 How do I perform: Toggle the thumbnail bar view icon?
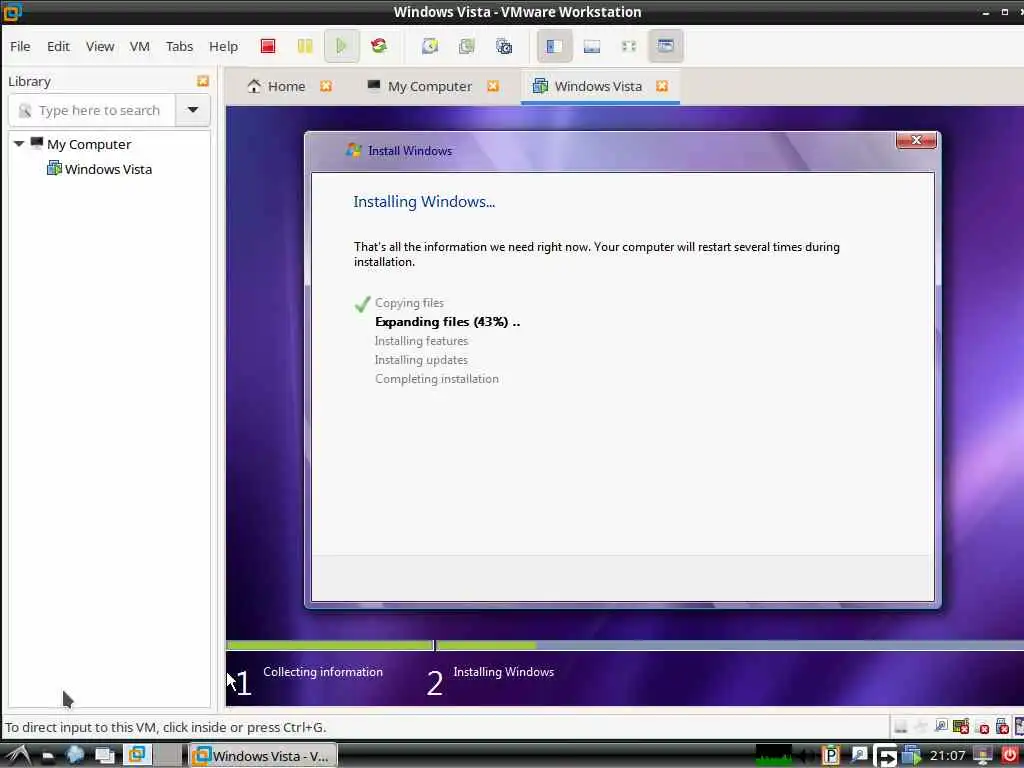tap(592, 46)
